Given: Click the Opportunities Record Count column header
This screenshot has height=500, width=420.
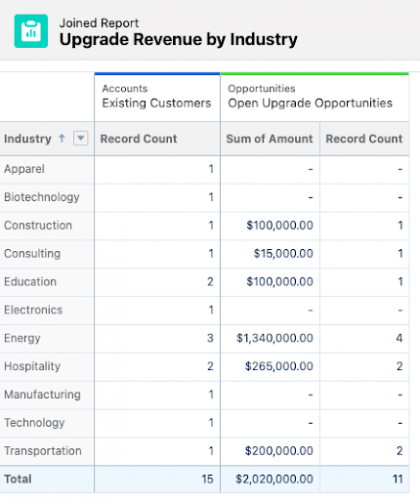Looking at the screenshot, I should 364,139.
